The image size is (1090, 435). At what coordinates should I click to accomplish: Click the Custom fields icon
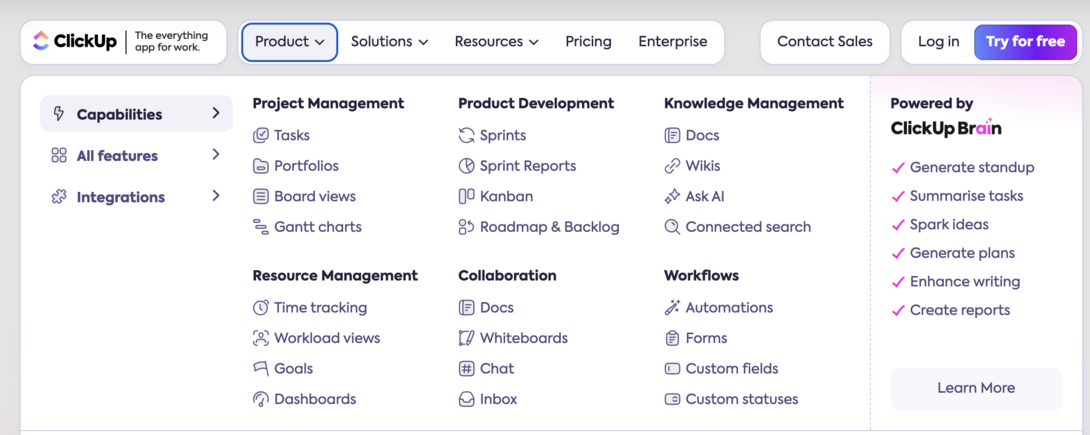coord(672,369)
